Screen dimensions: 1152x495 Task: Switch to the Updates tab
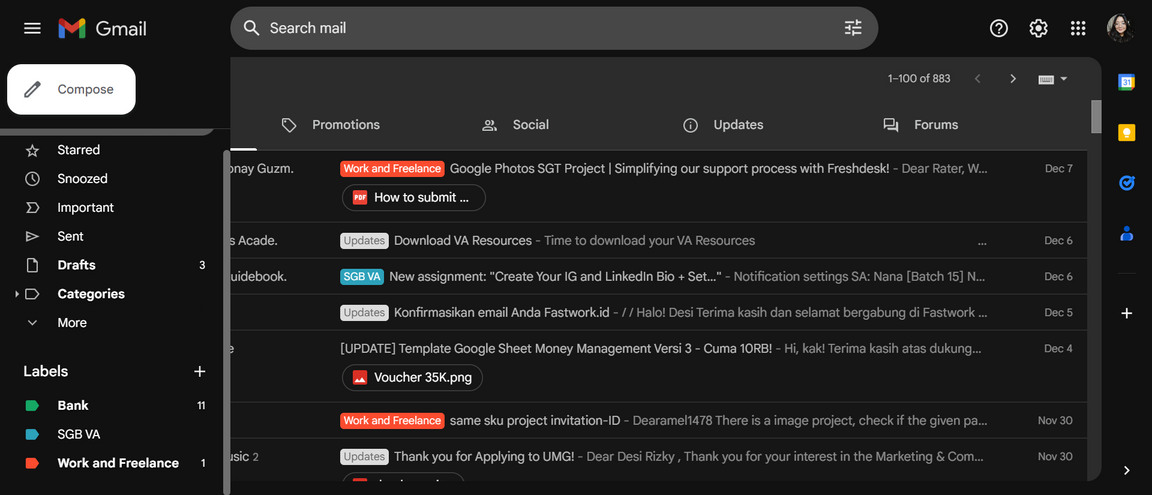[724, 125]
